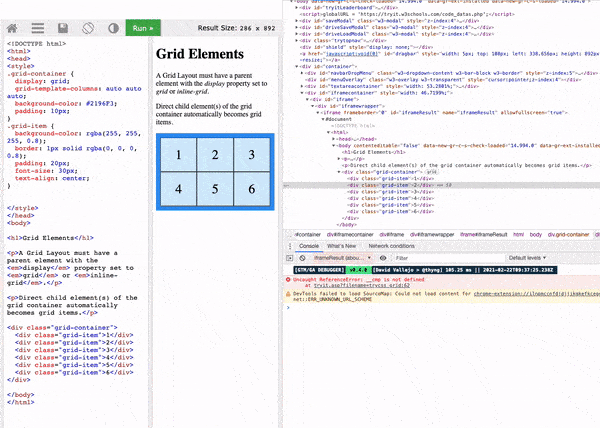Open the iframeResult context selector dropdown
The width and height of the screenshot is (600, 428).
342,258
